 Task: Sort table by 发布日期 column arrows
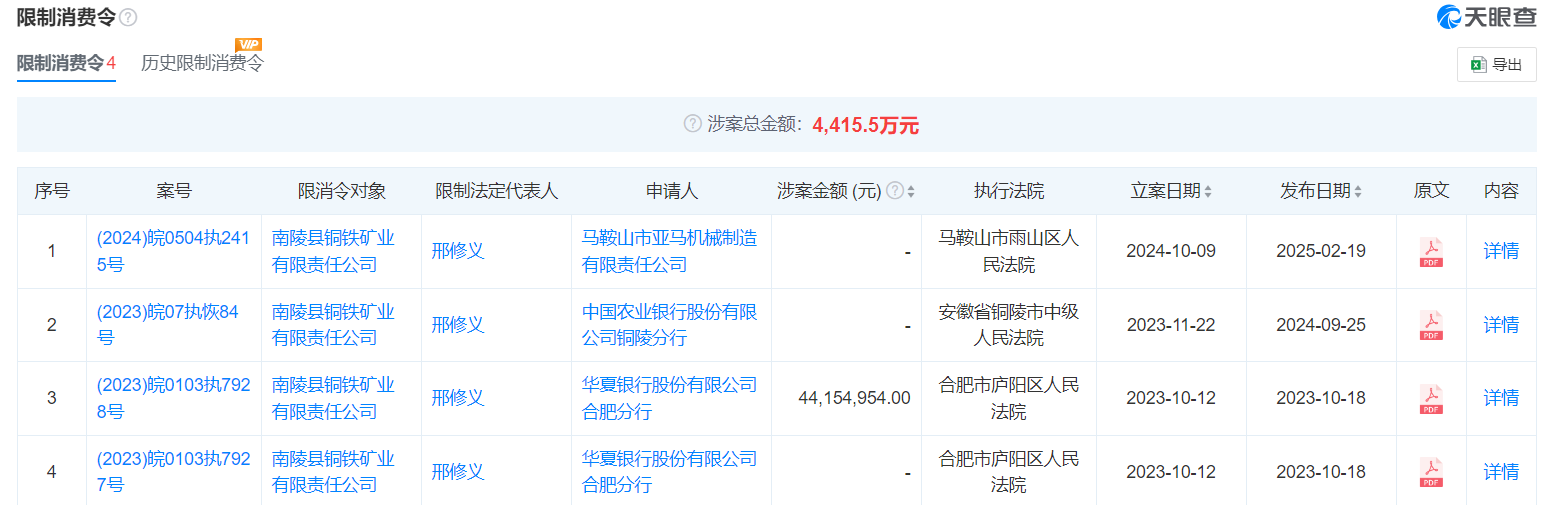[x=1358, y=191]
